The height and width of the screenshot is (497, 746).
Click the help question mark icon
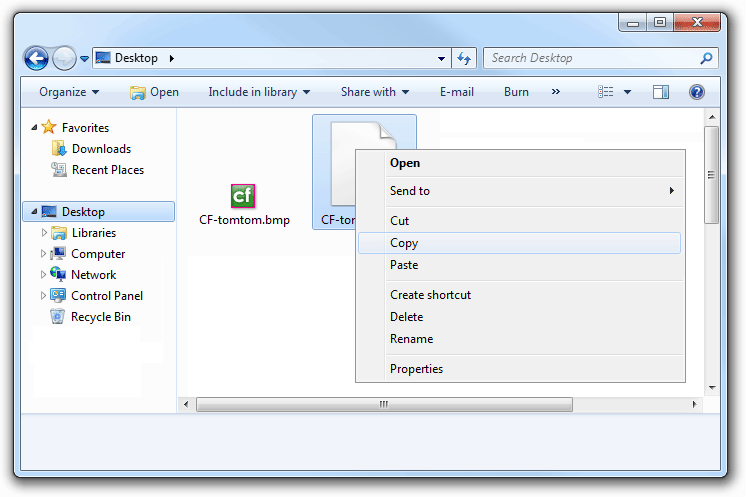[x=697, y=92]
